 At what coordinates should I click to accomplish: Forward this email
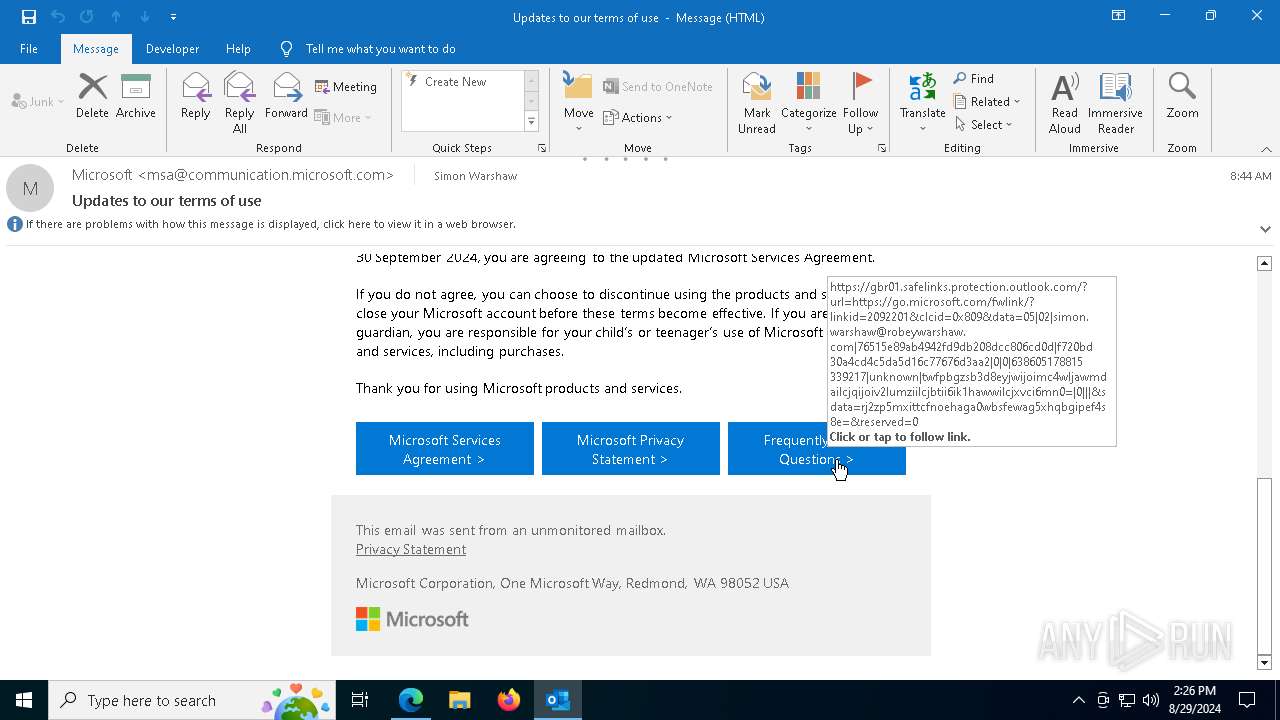coord(286,96)
